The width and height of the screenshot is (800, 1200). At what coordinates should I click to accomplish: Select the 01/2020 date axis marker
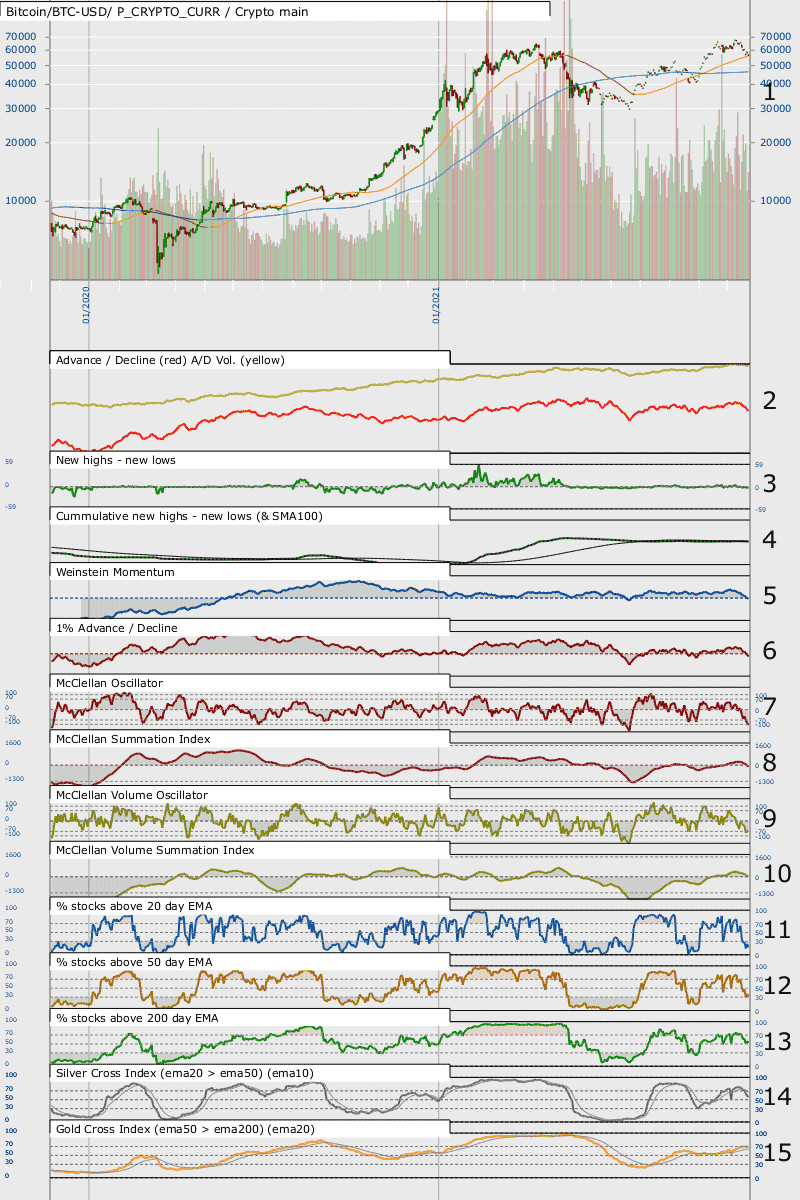(x=87, y=304)
